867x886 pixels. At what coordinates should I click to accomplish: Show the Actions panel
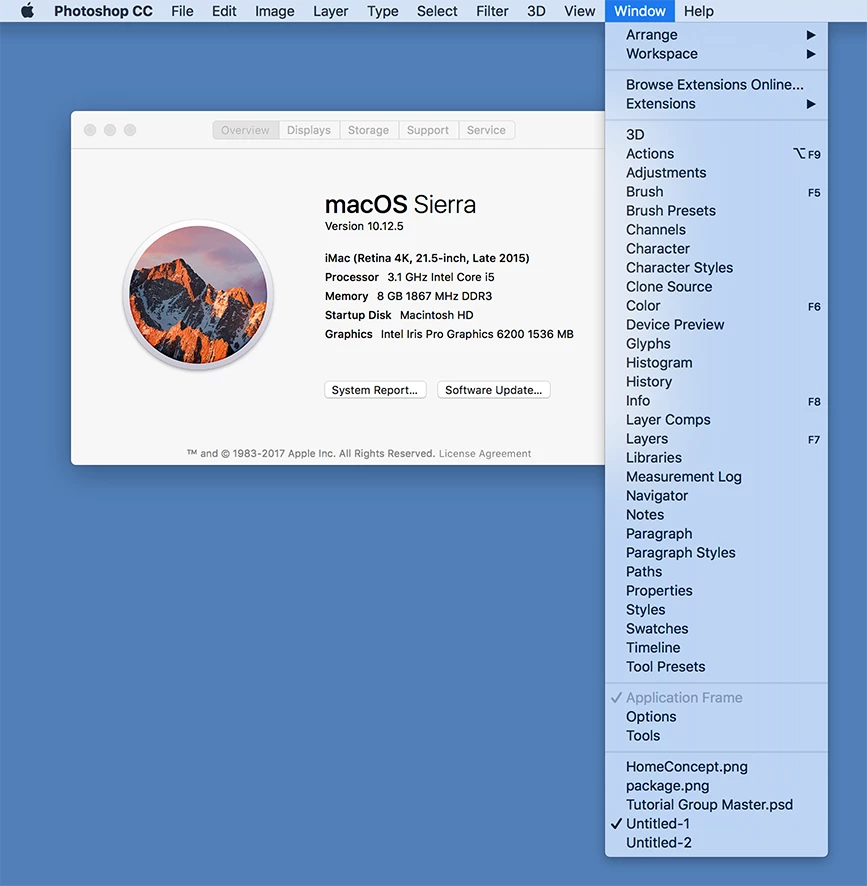[716, 154]
